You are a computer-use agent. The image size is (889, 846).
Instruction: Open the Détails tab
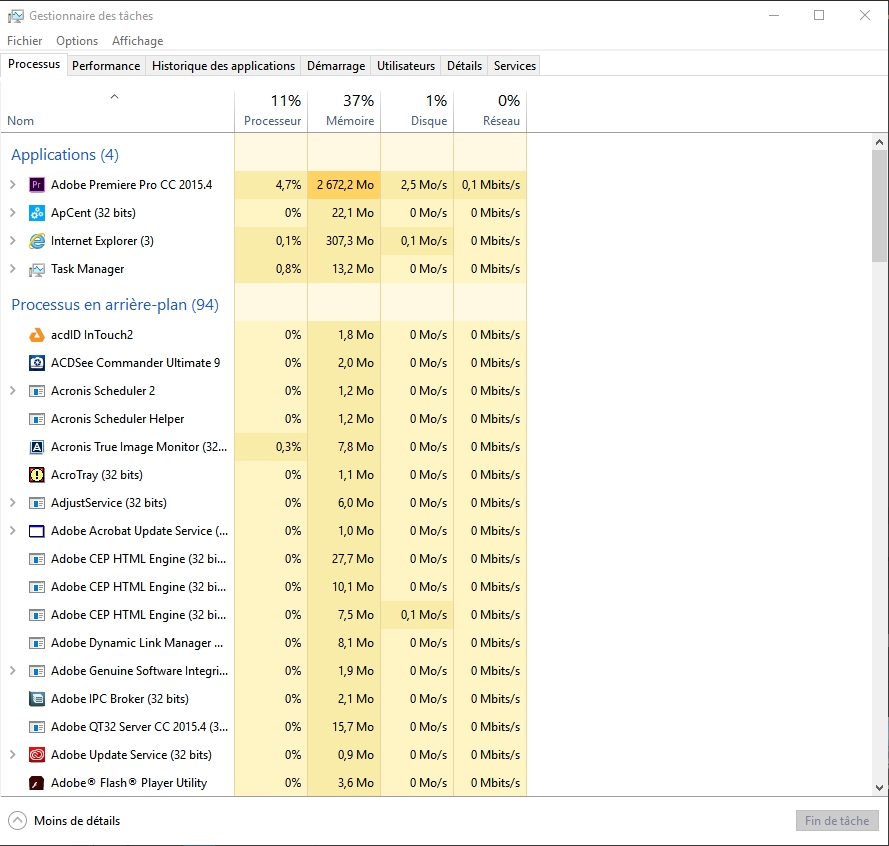(x=464, y=66)
